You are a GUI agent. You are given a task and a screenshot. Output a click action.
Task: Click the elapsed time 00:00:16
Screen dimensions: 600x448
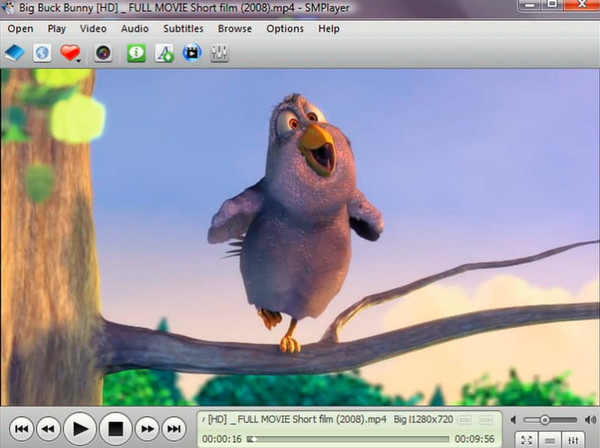(222, 439)
